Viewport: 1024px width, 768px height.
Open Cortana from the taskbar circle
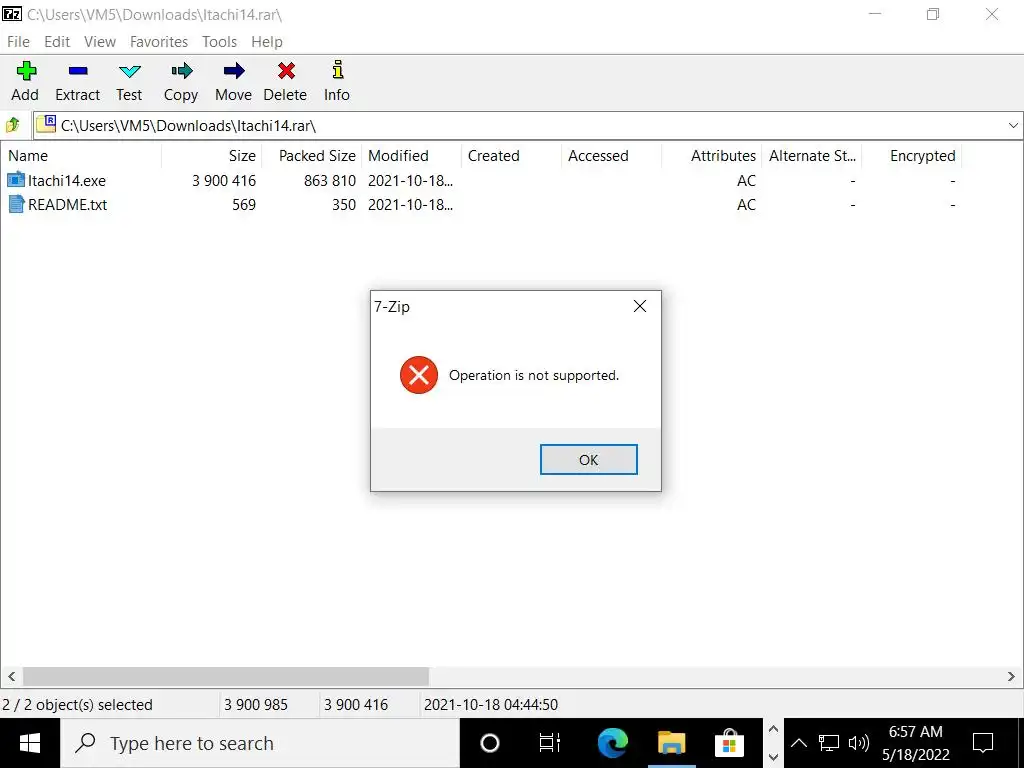click(490, 743)
